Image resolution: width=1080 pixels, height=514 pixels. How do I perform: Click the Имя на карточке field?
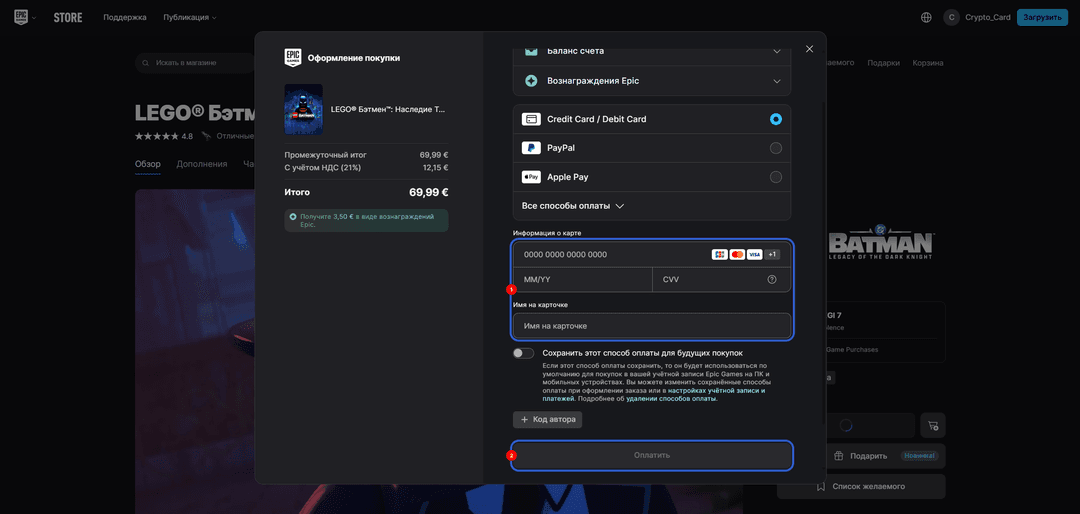pyautogui.click(x=652, y=325)
